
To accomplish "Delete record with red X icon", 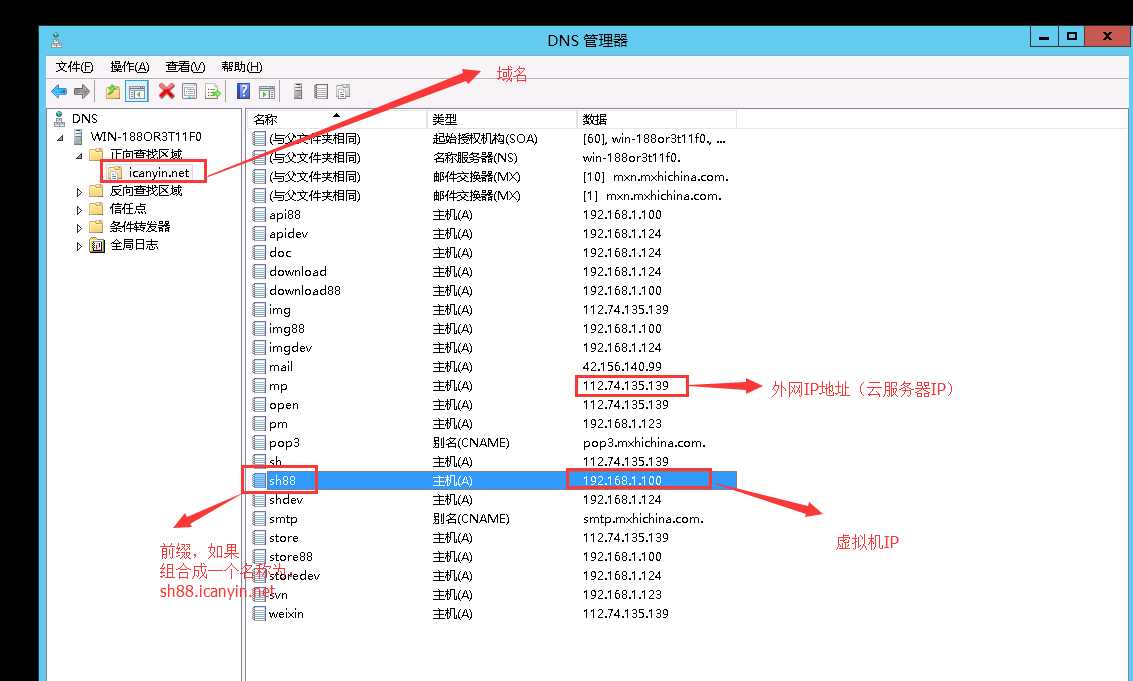I will (166, 91).
